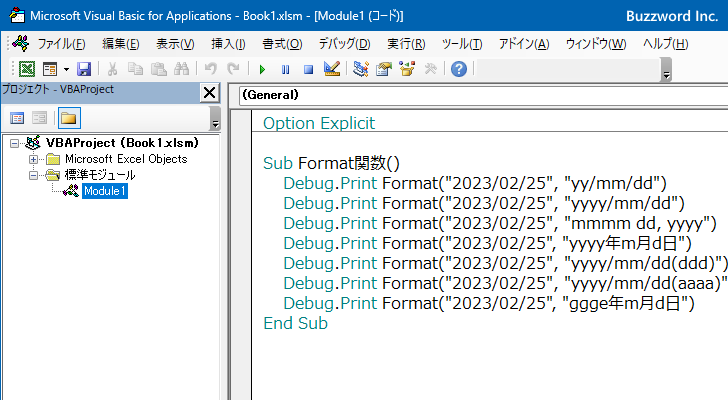
Task: Click the Undo arrow icon
Action: 210,69
